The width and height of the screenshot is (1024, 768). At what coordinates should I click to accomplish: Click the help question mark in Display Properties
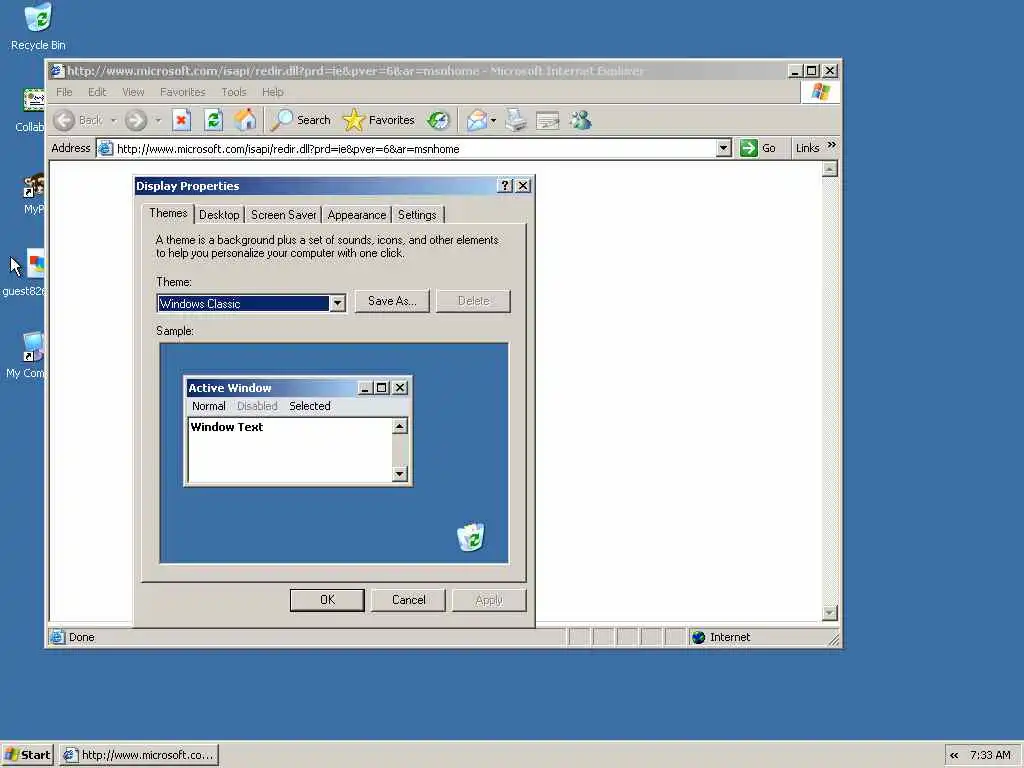(505, 186)
